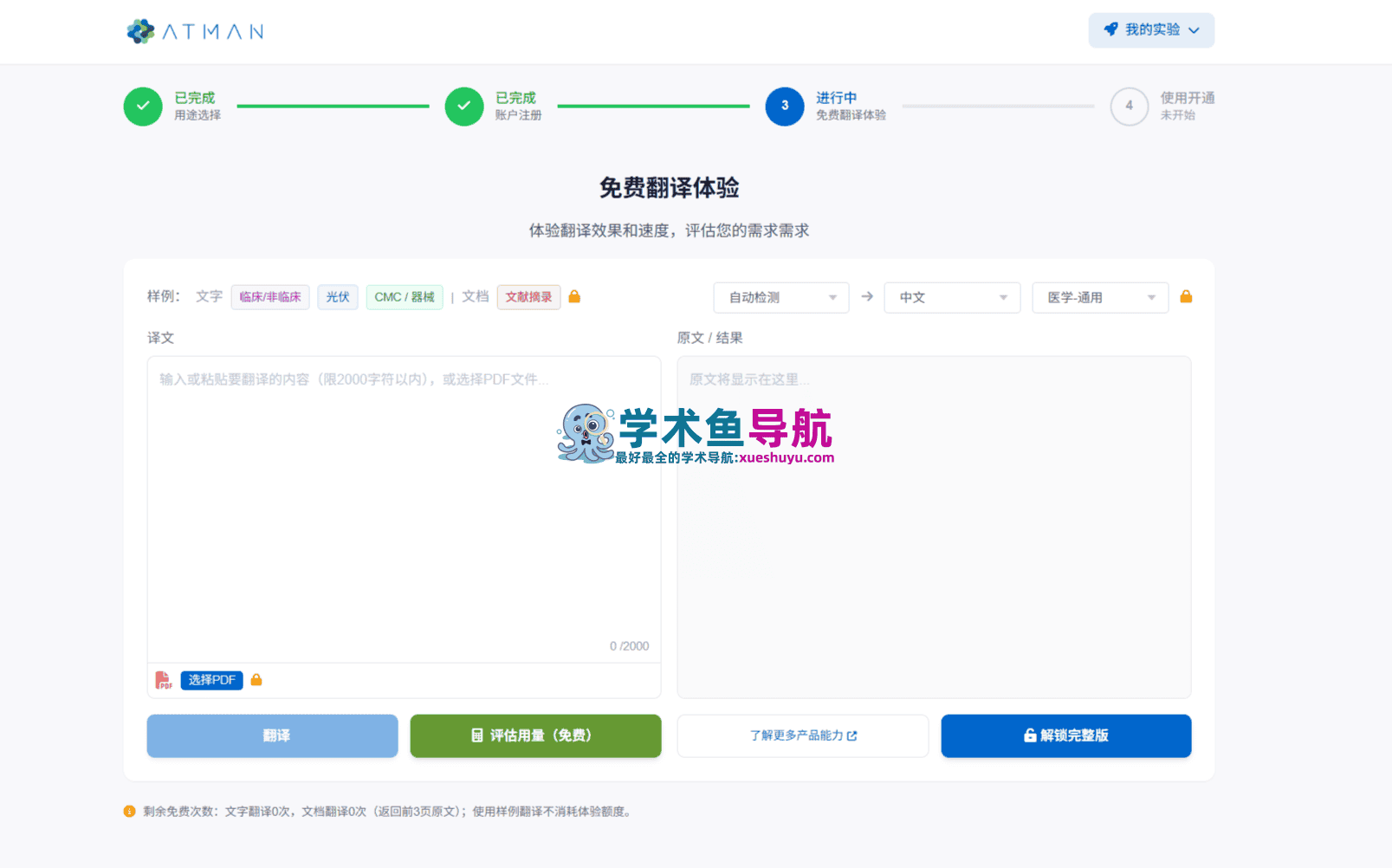Click the 原文 result display area

pos(934,527)
